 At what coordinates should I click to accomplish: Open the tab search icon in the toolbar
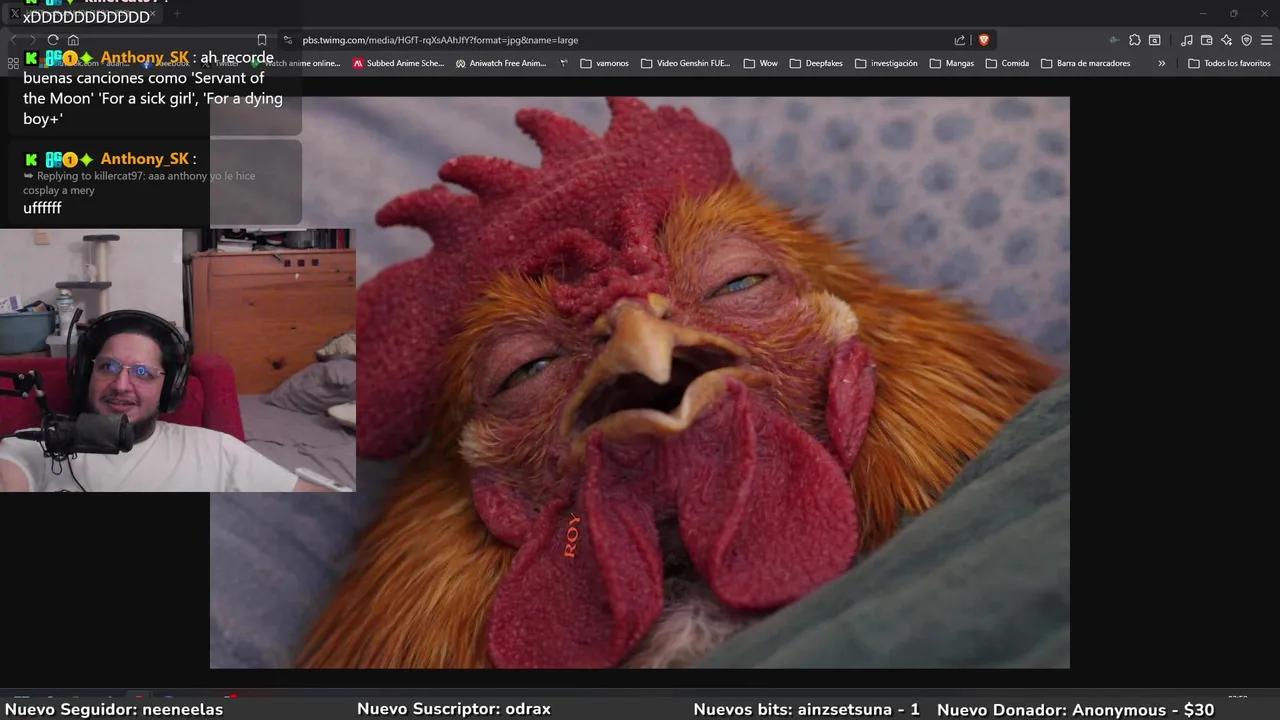1155,40
